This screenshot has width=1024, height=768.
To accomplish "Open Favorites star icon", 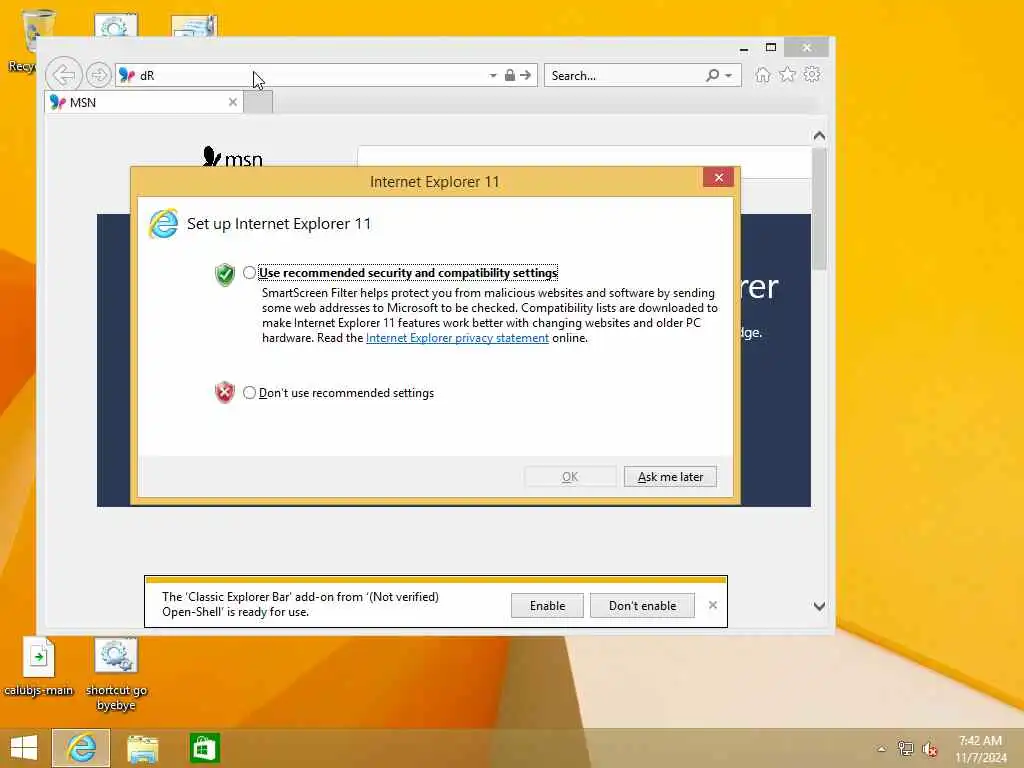I will [788, 74].
